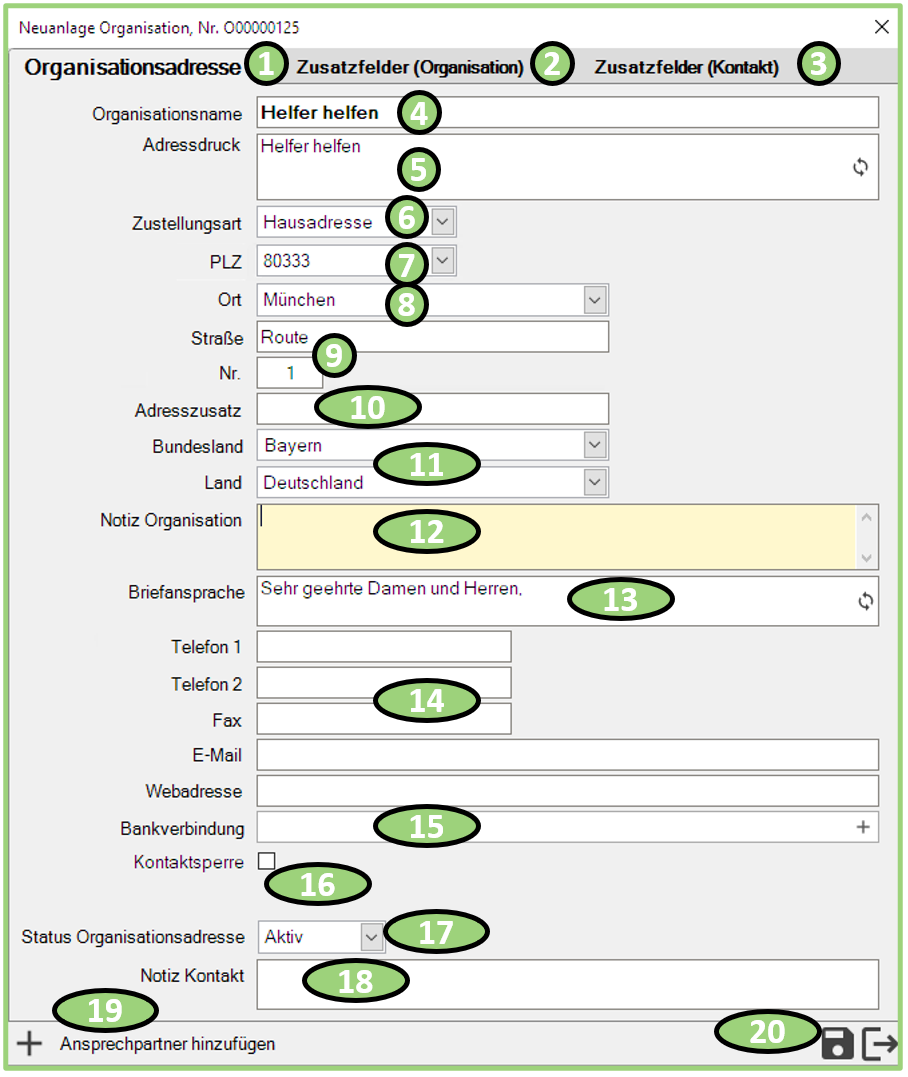908x1077 pixels.
Task: Close the Neuanlage Organisation window
Action: (x=881, y=27)
